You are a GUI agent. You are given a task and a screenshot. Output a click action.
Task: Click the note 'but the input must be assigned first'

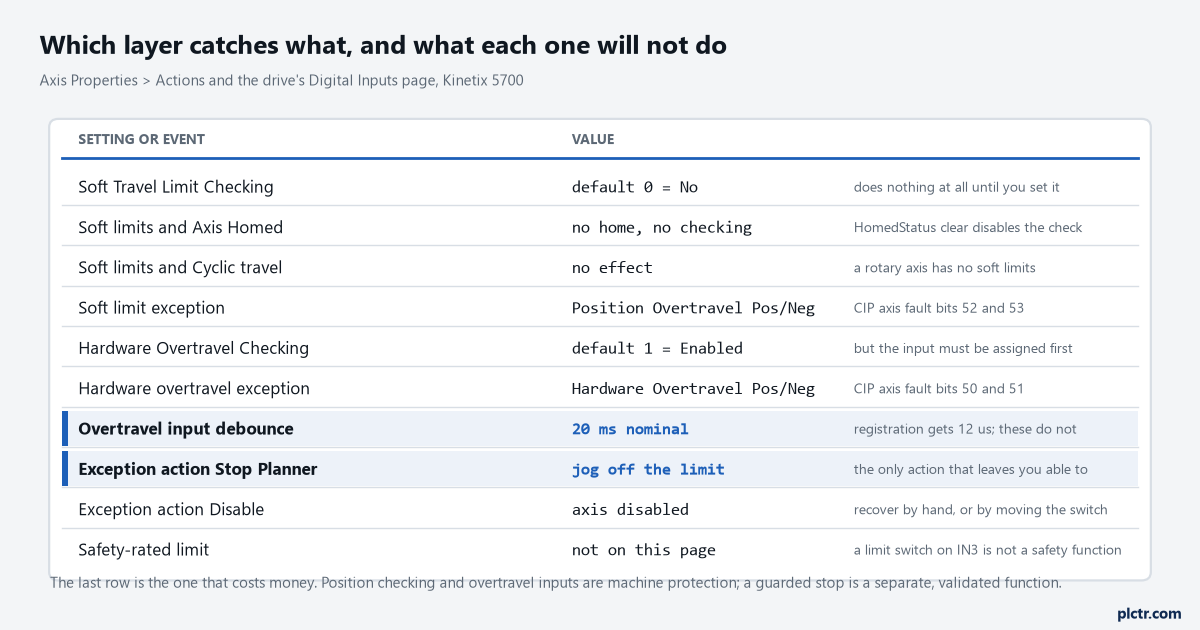coord(963,348)
